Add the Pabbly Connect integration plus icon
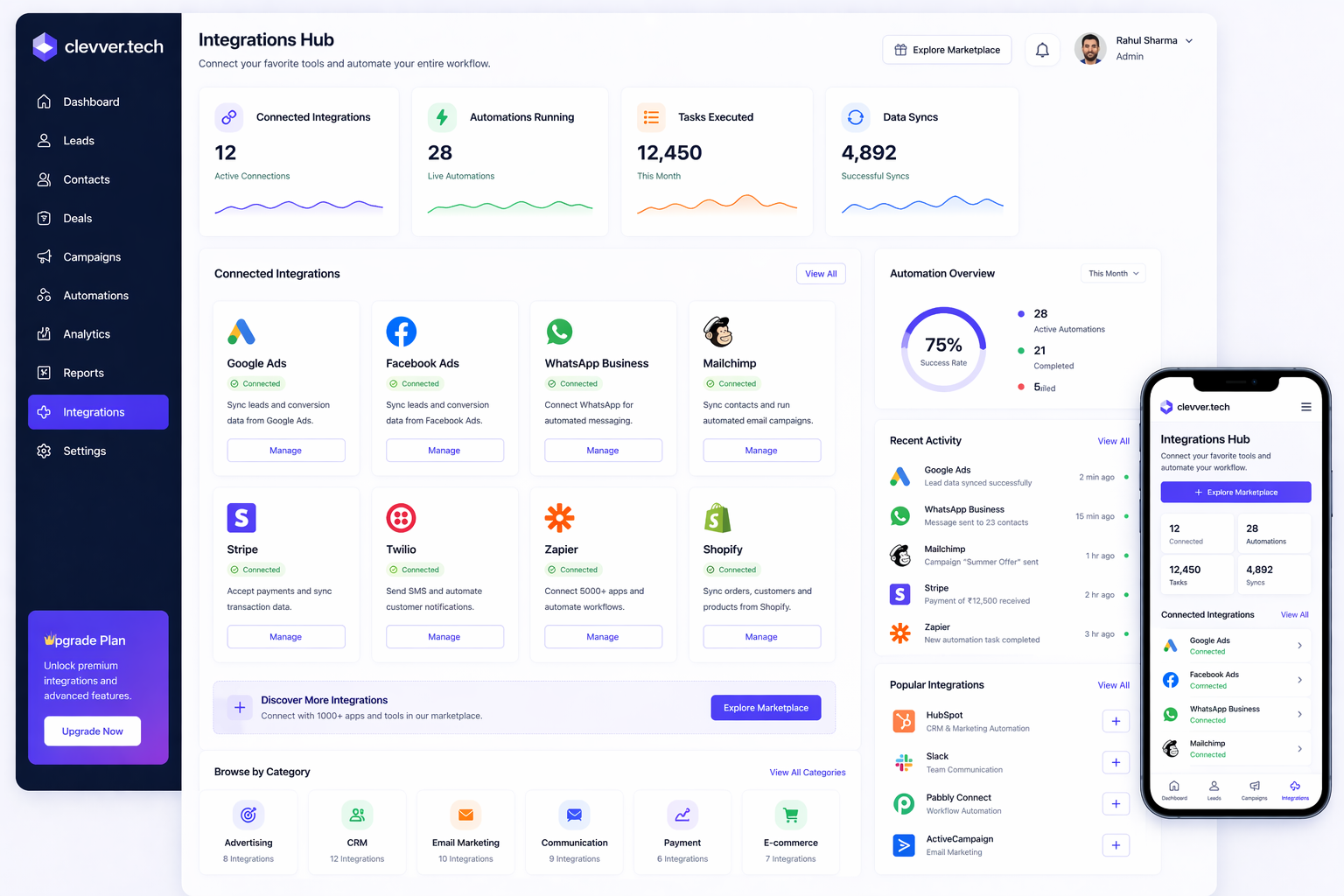1344x896 pixels. 1116,803
